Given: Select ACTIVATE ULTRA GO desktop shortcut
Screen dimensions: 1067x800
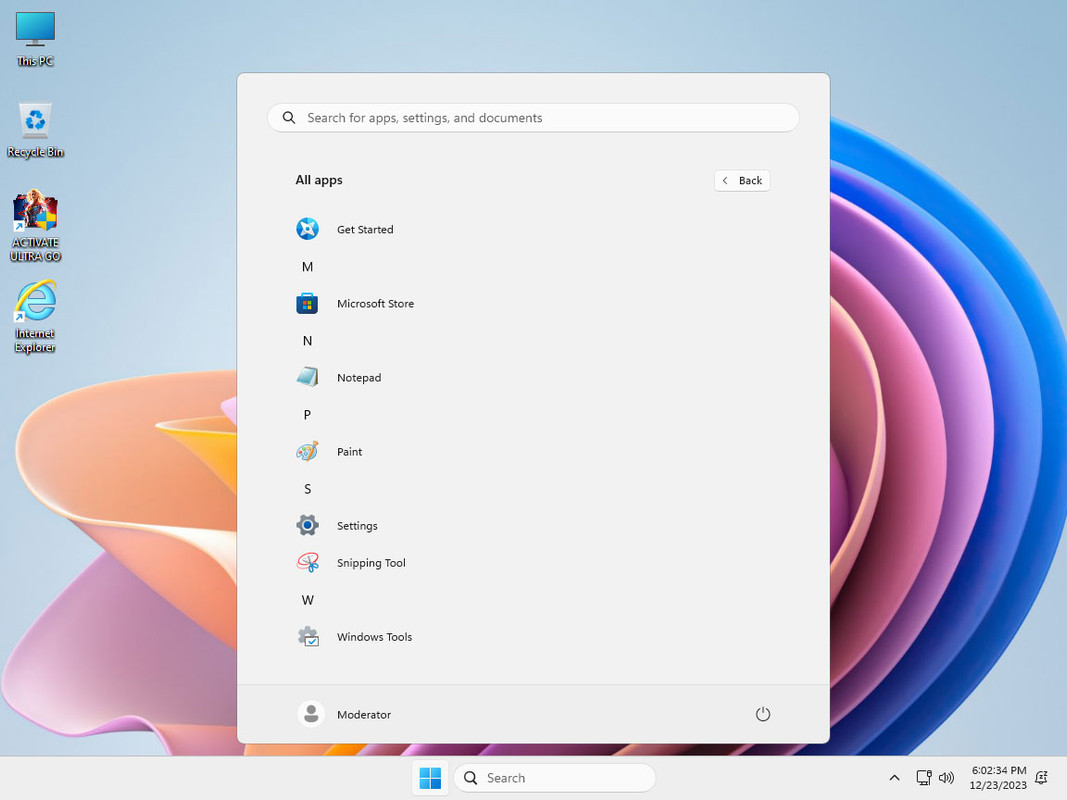Looking at the screenshot, I should click(35, 226).
